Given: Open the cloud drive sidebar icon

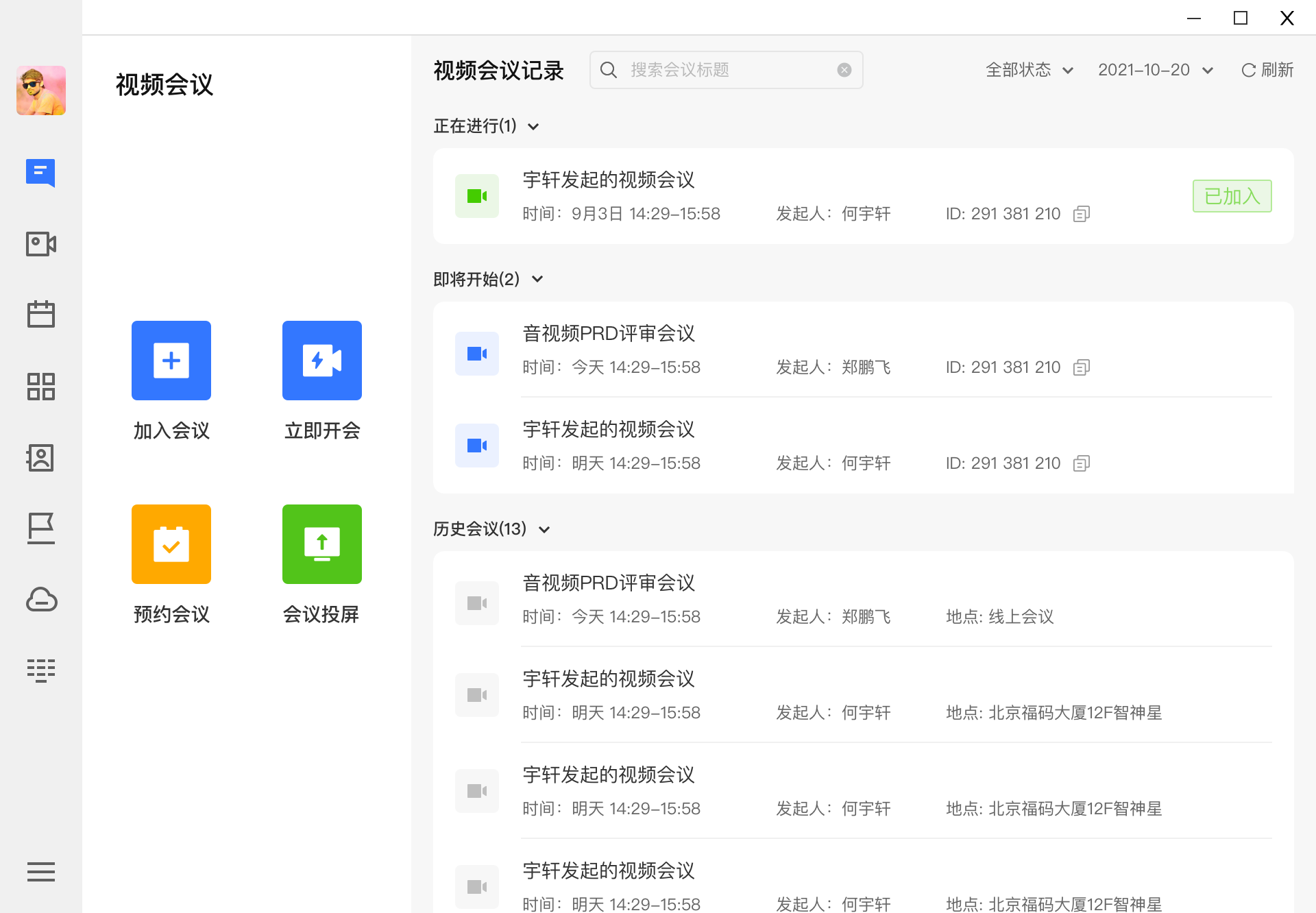Looking at the screenshot, I should tap(40, 600).
